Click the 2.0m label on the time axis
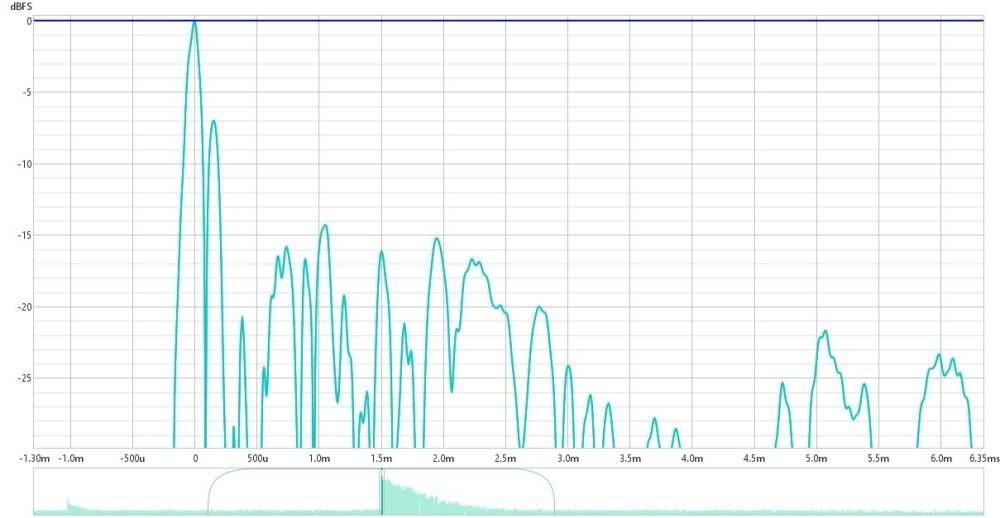The width and height of the screenshot is (1000, 518). point(443,459)
